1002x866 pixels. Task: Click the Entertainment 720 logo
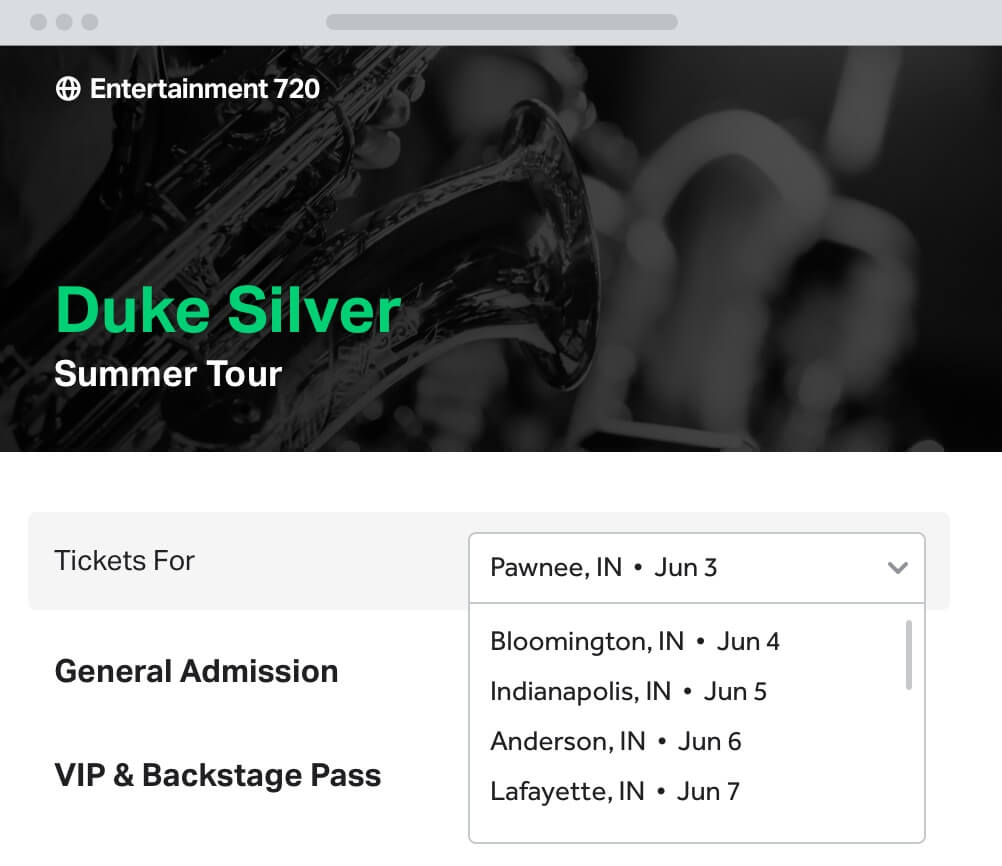tap(204, 88)
